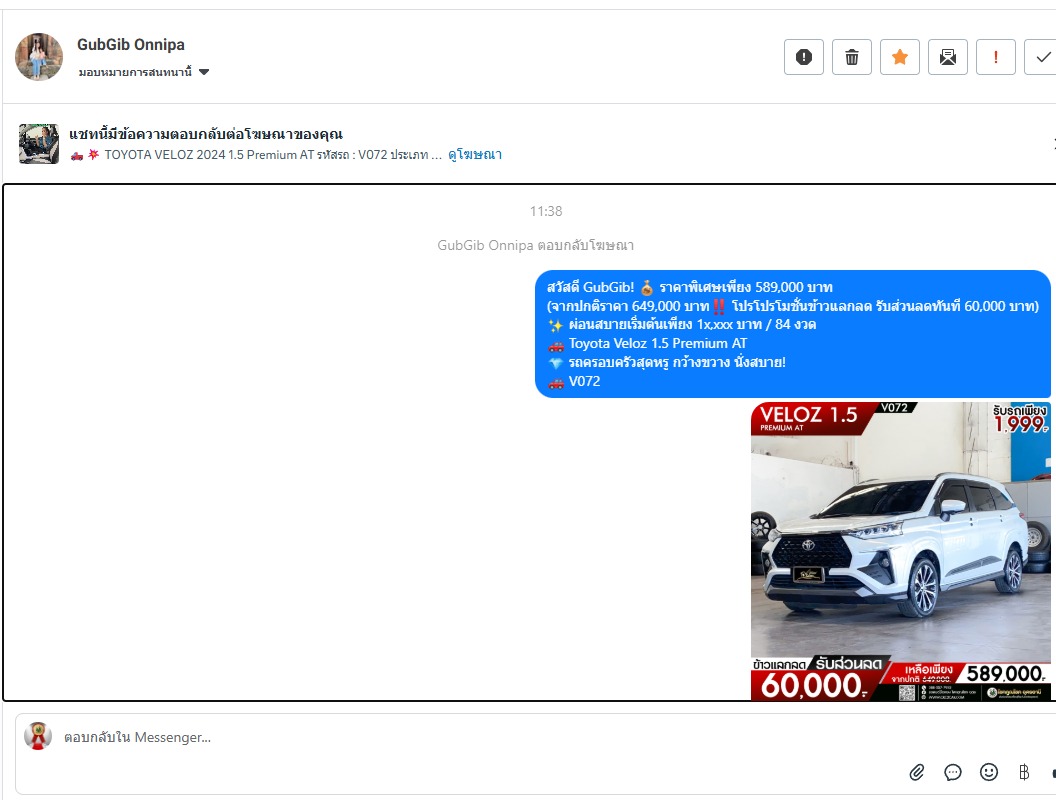Open GubGib Onnipa profile picture
The image size is (1056, 800).
click(x=39, y=57)
